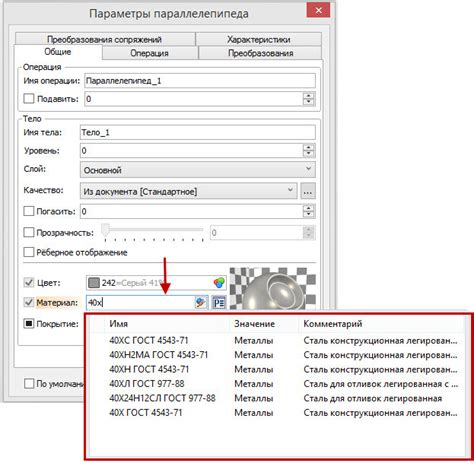Open the Преобразования сопряжений tab
474x466 pixels.
tap(104, 39)
